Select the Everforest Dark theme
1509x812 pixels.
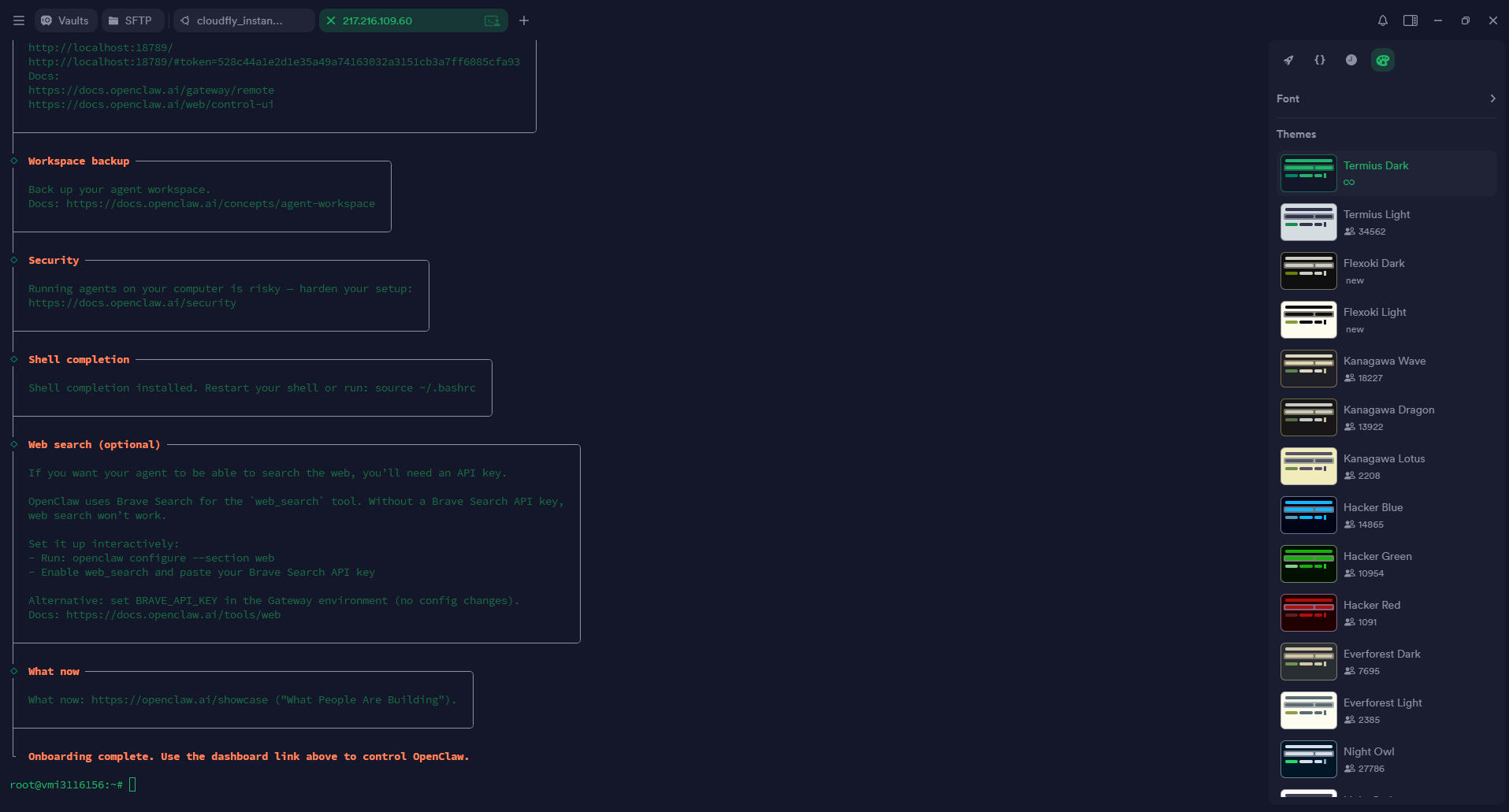point(1386,662)
